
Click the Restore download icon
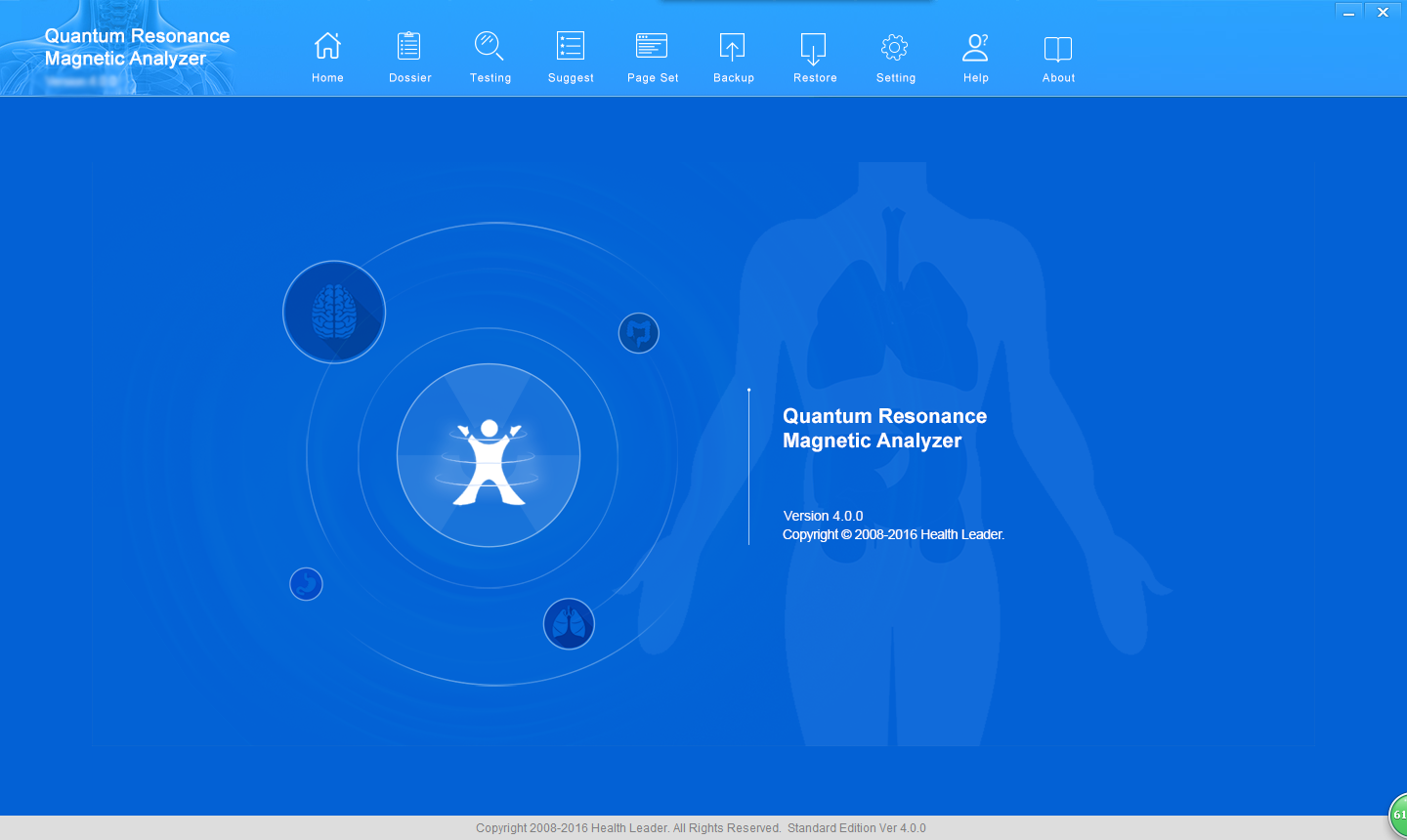pyautogui.click(x=814, y=47)
